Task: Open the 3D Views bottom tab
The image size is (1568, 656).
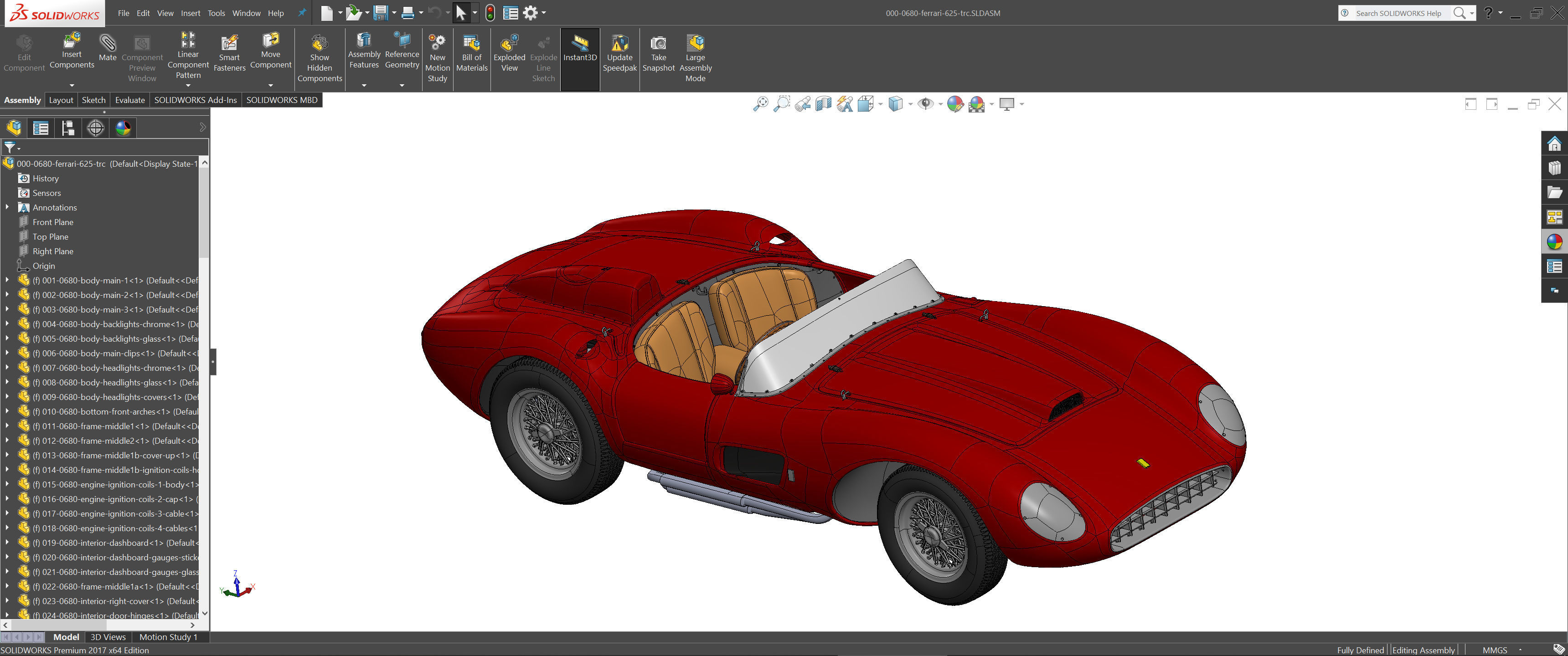Action: click(x=108, y=636)
